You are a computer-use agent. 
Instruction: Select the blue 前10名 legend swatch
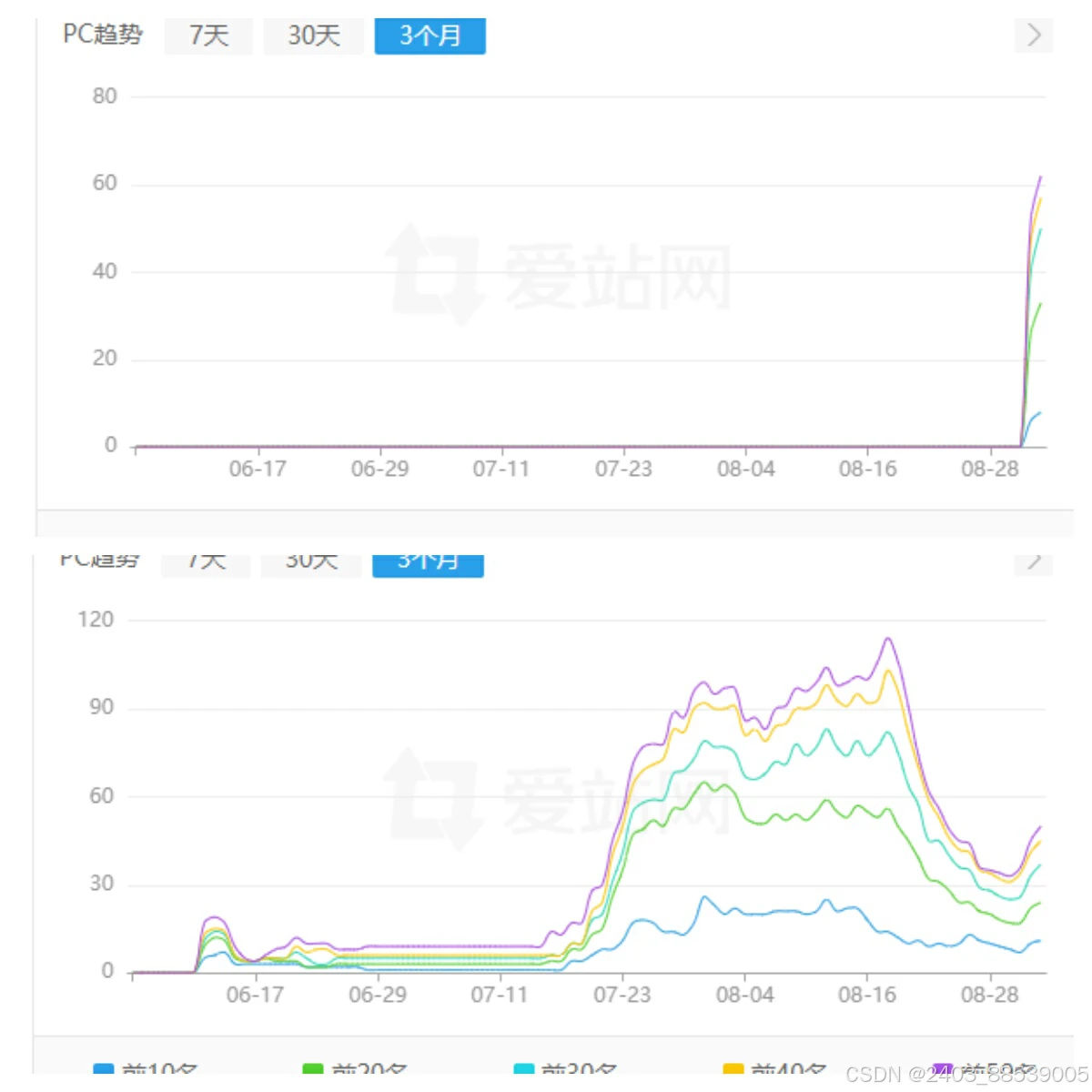click(102, 1069)
